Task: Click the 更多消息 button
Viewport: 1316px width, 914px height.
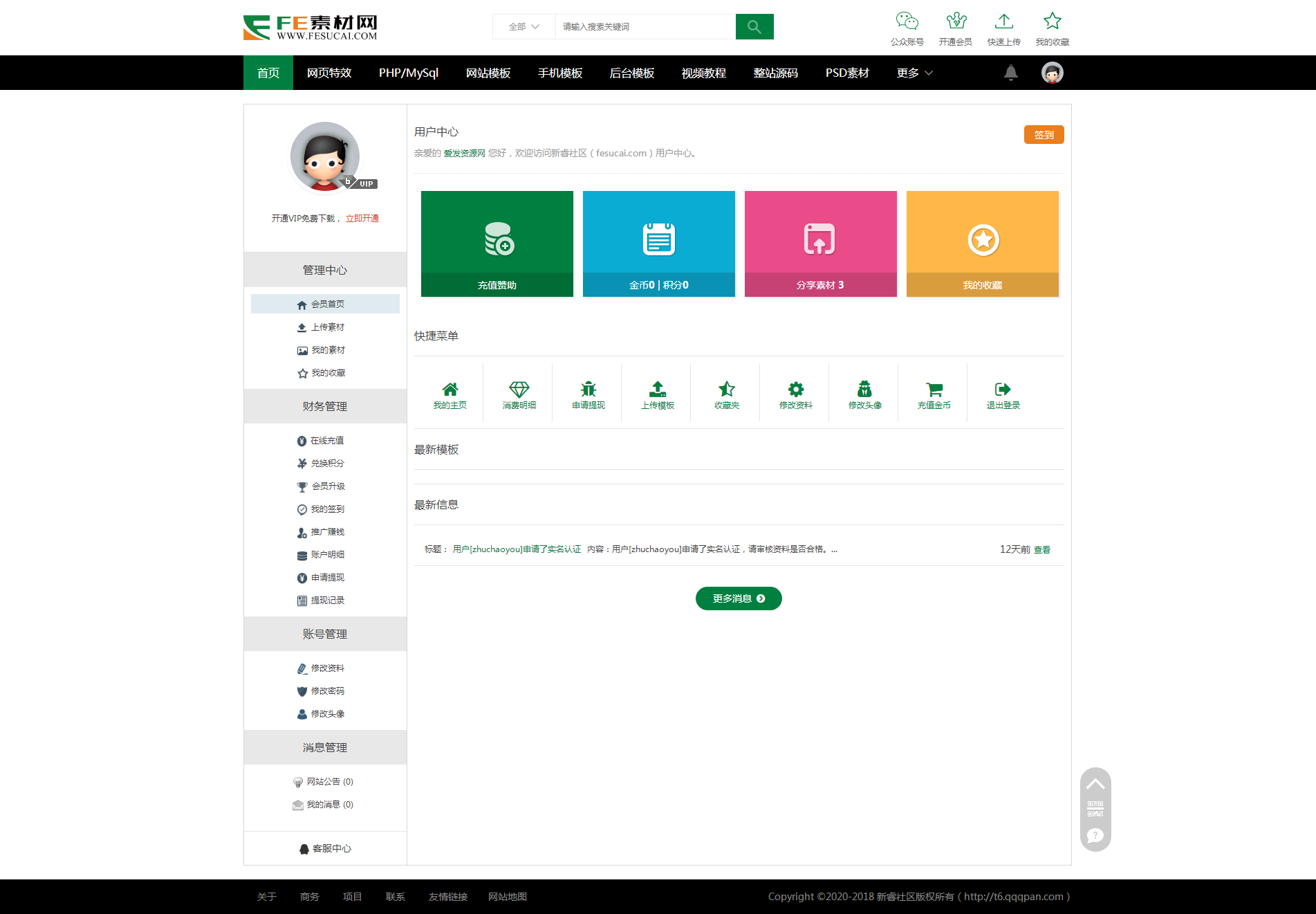Action: click(738, 598)
